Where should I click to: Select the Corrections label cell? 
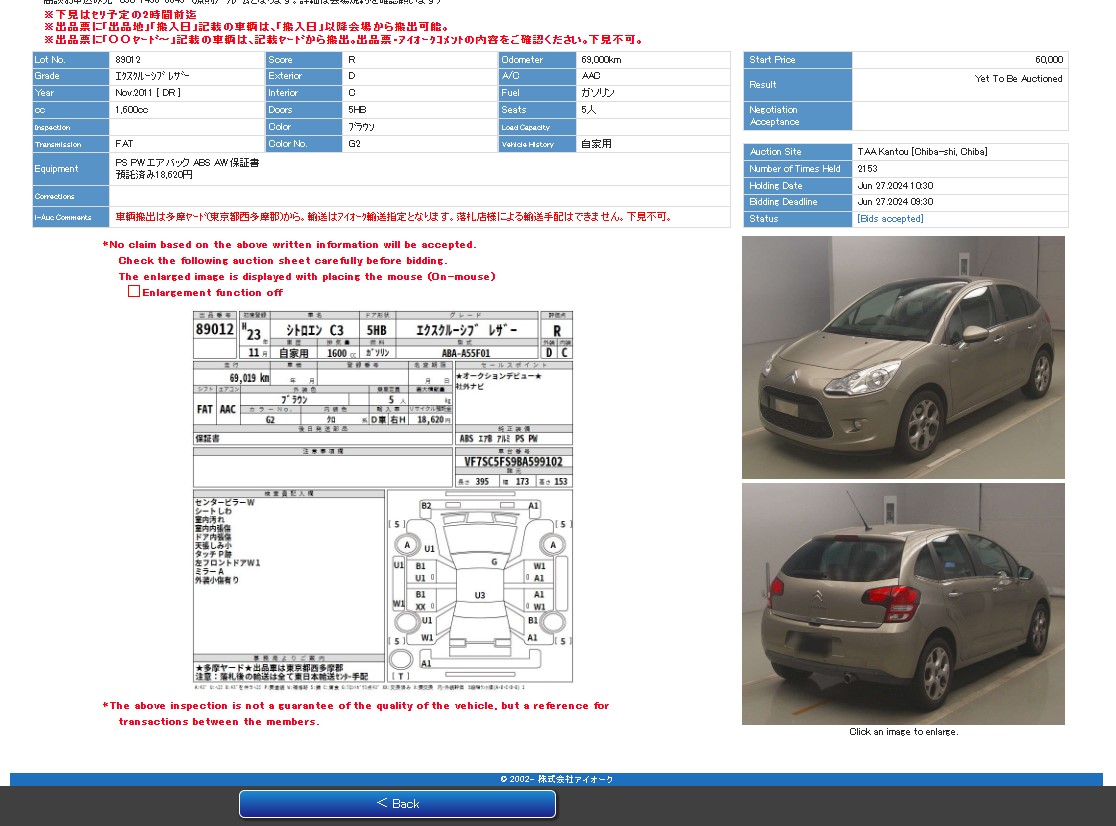click(x=71, y=196)
